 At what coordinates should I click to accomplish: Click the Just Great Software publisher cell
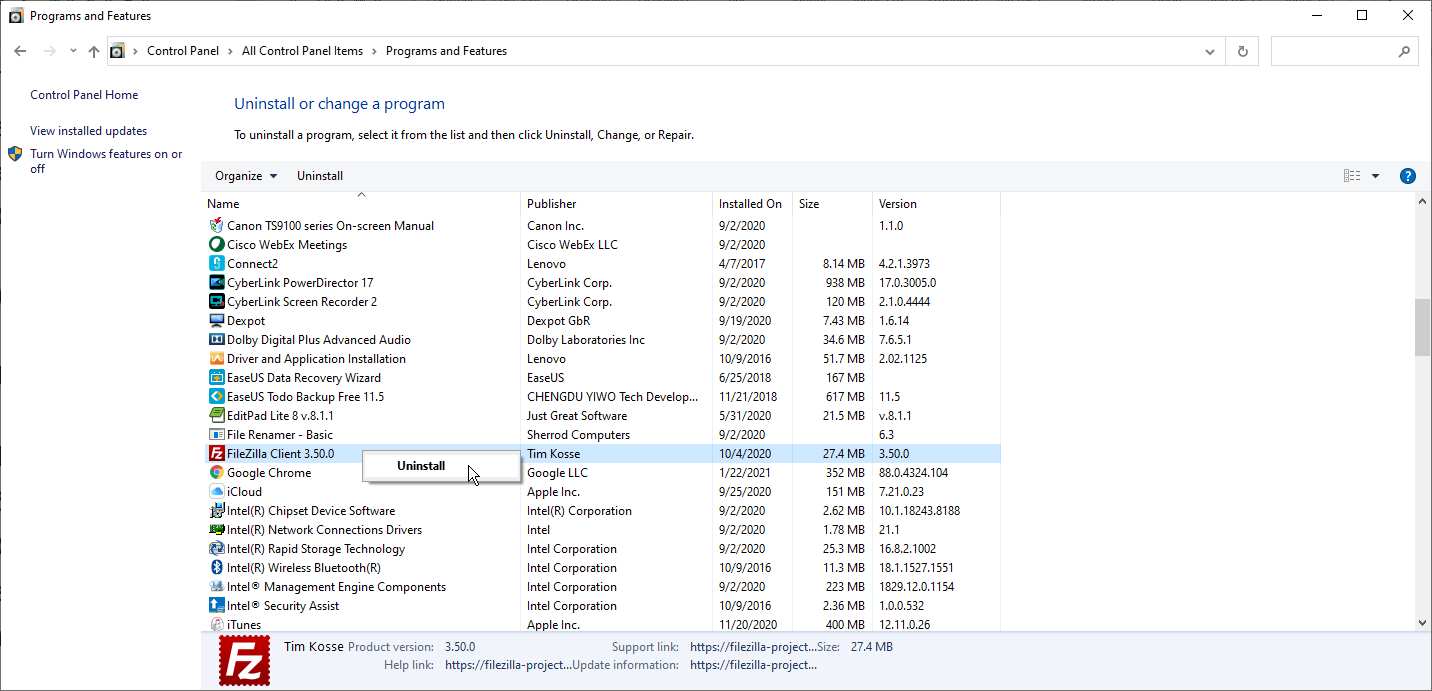point(577,416)
